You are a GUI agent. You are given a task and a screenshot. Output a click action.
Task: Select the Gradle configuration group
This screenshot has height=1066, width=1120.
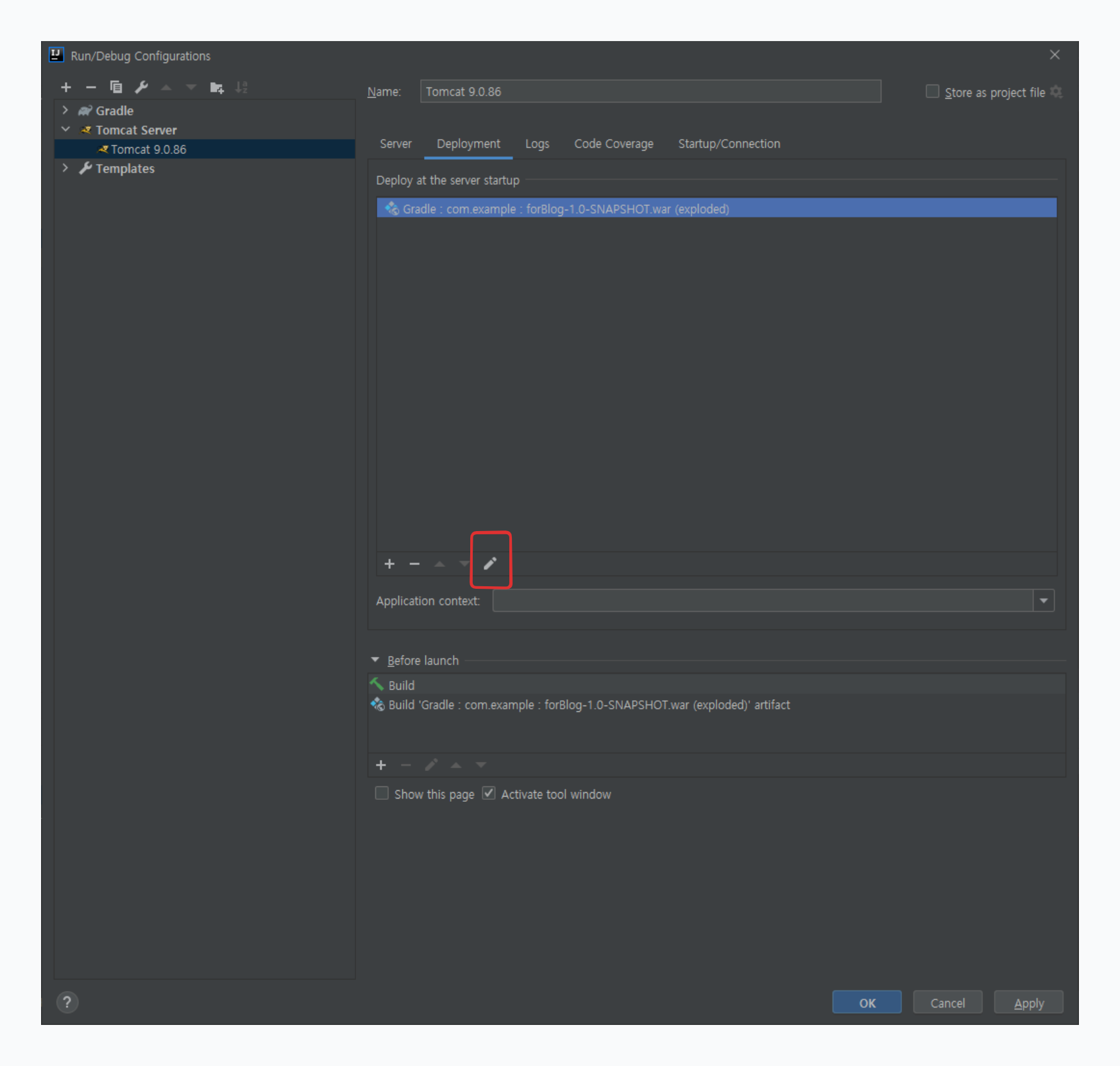(x=114, y=110)
